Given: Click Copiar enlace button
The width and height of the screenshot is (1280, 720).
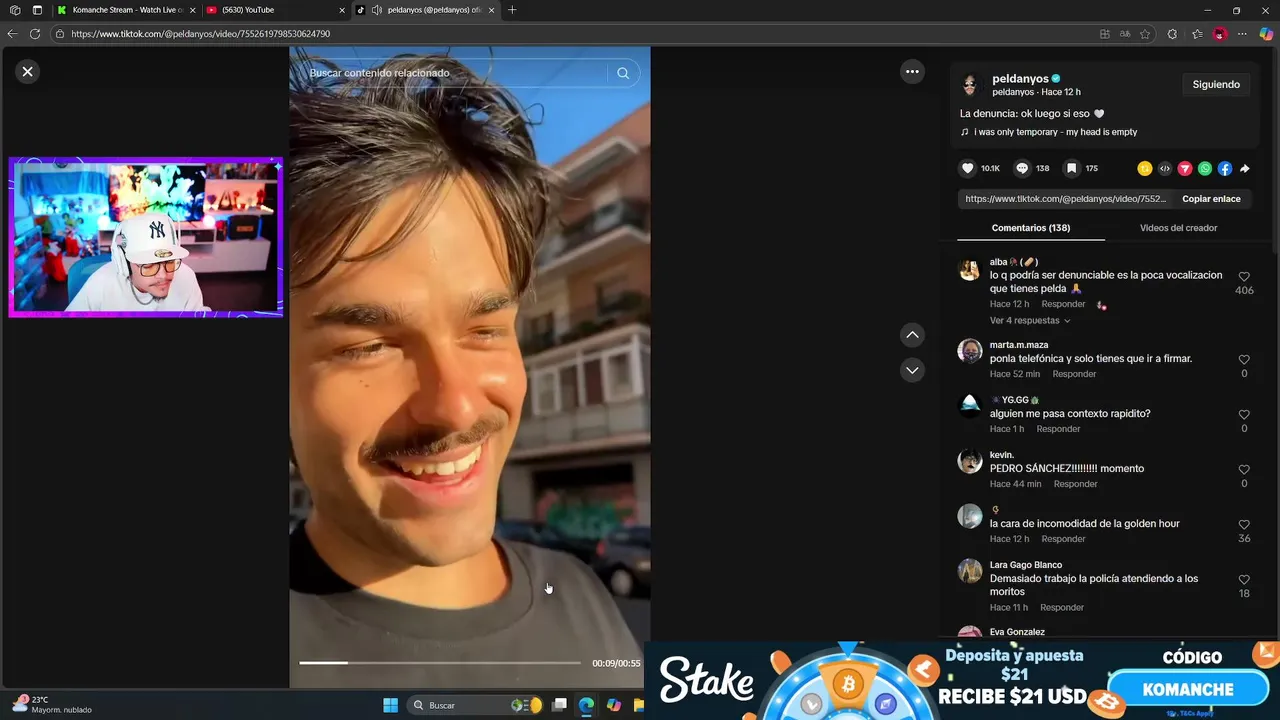Looking at the screenshot, I should click(x=1211, y=199).
